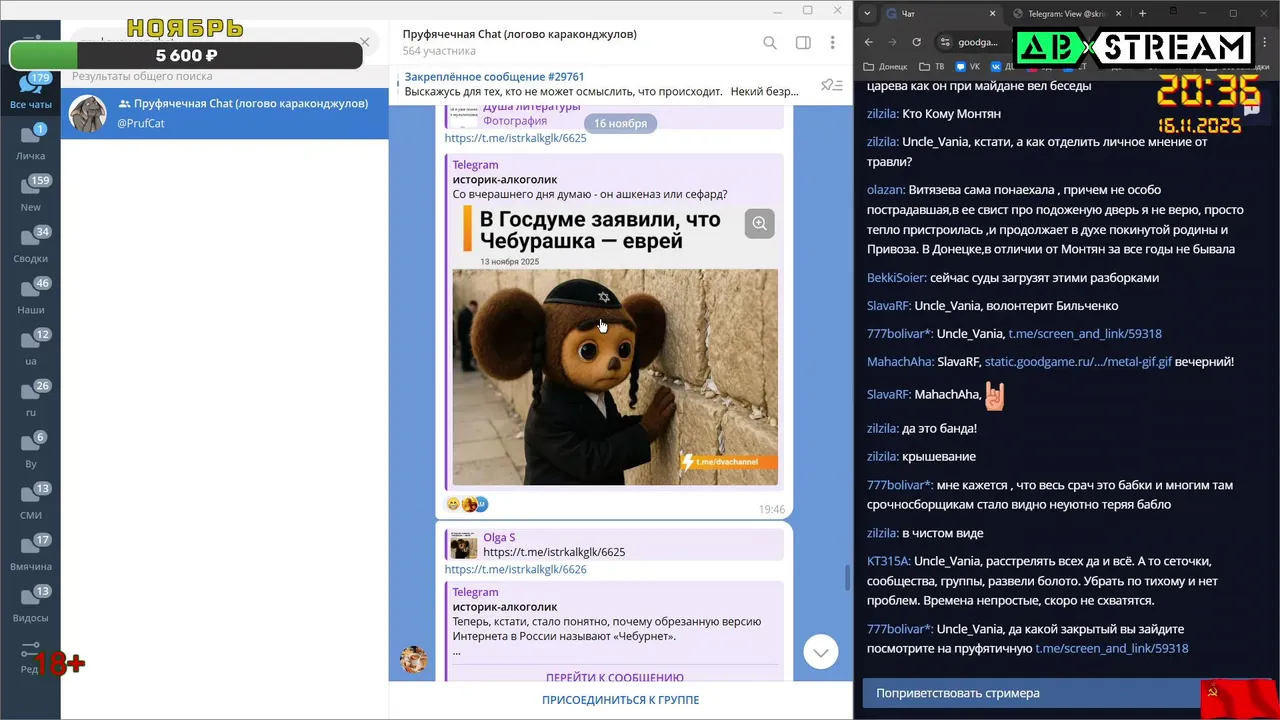Click username MahachAha in stream chat

click(x=899, y=361)
